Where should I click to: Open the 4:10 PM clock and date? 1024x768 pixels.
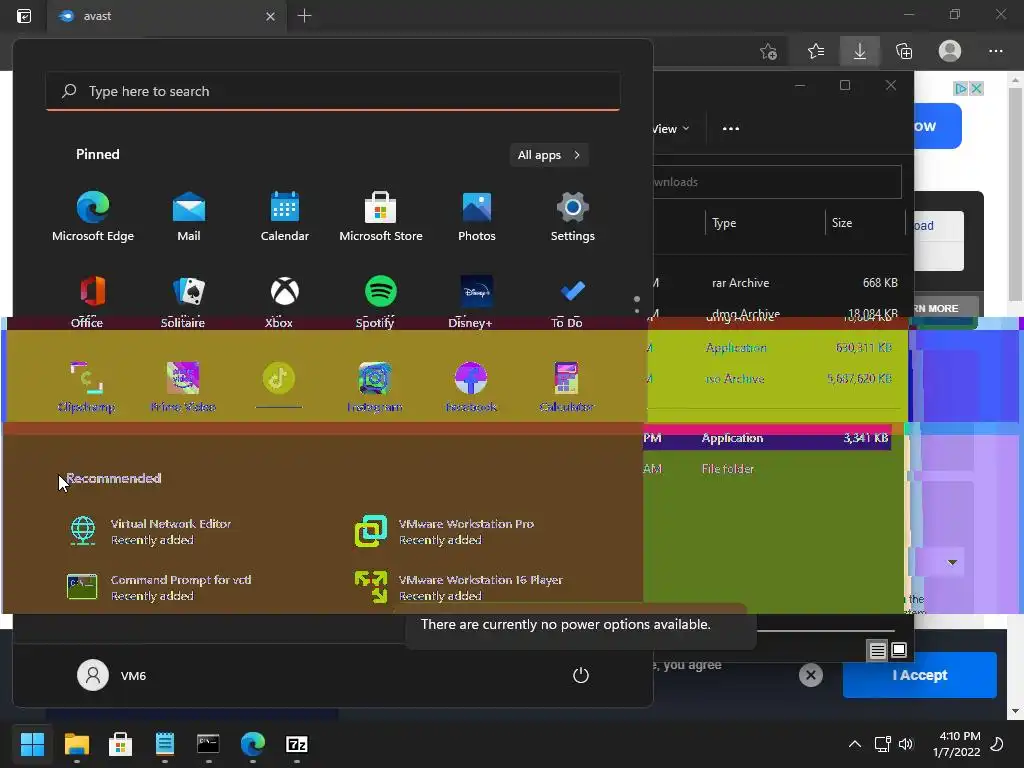956,744
